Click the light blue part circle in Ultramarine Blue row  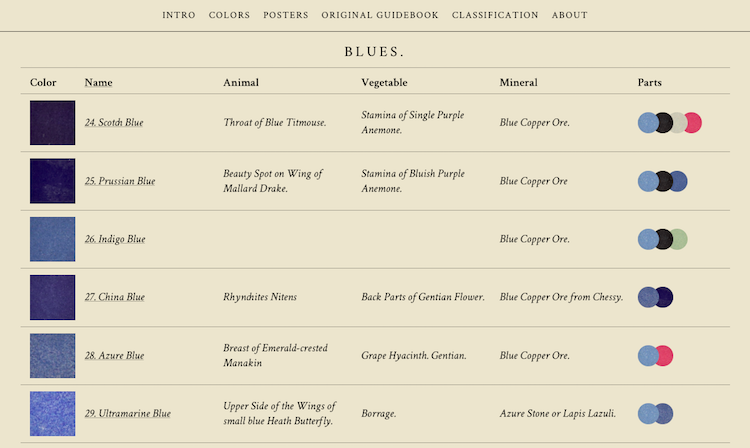648,413
